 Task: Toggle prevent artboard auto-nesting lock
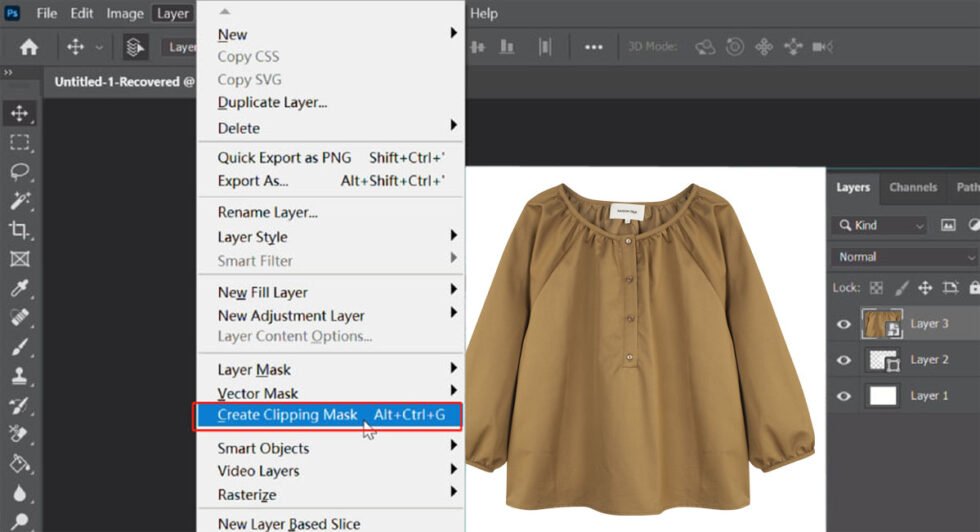(950, 288)
